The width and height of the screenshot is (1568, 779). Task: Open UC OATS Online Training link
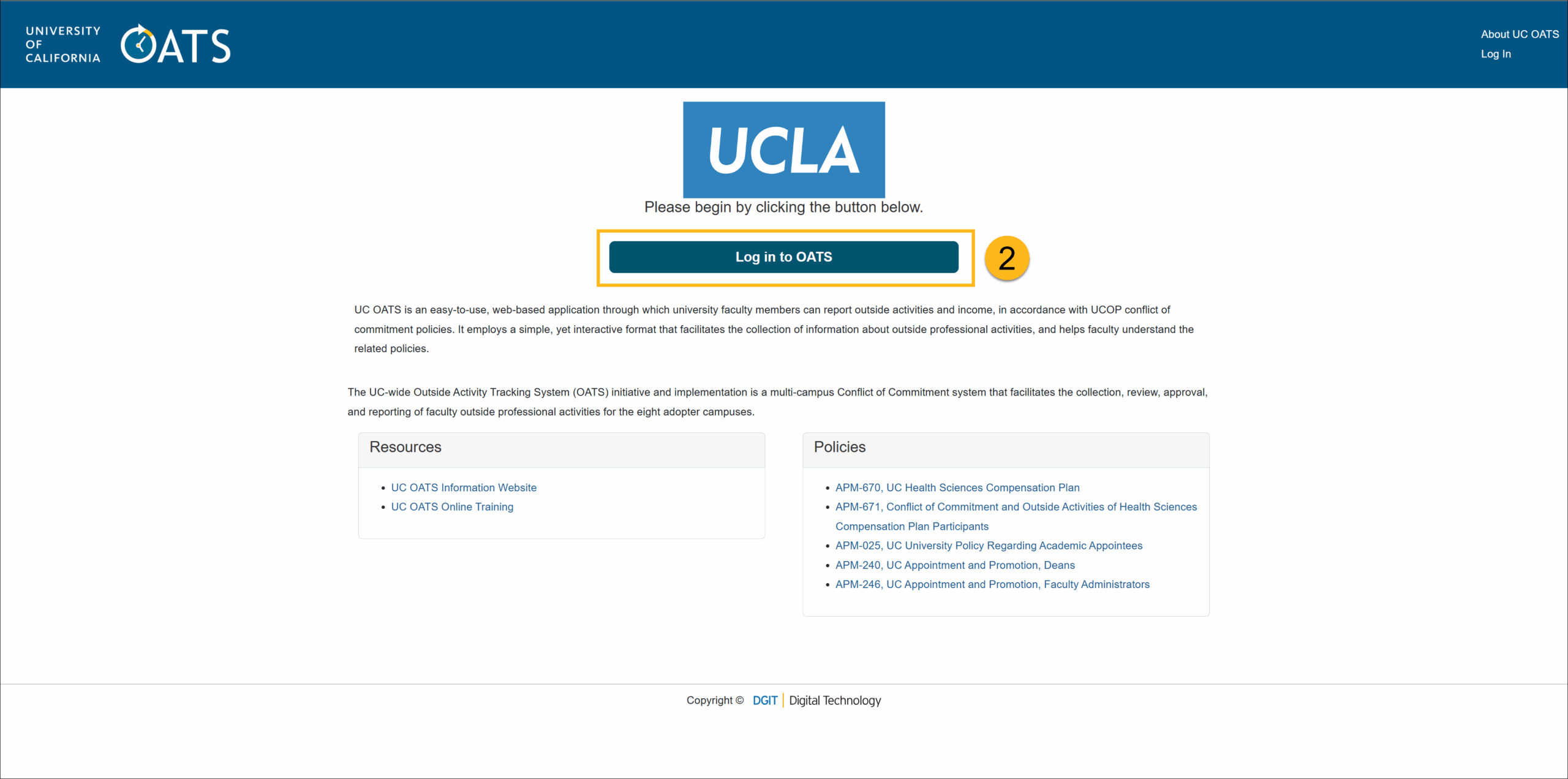(x=451, y=506)
